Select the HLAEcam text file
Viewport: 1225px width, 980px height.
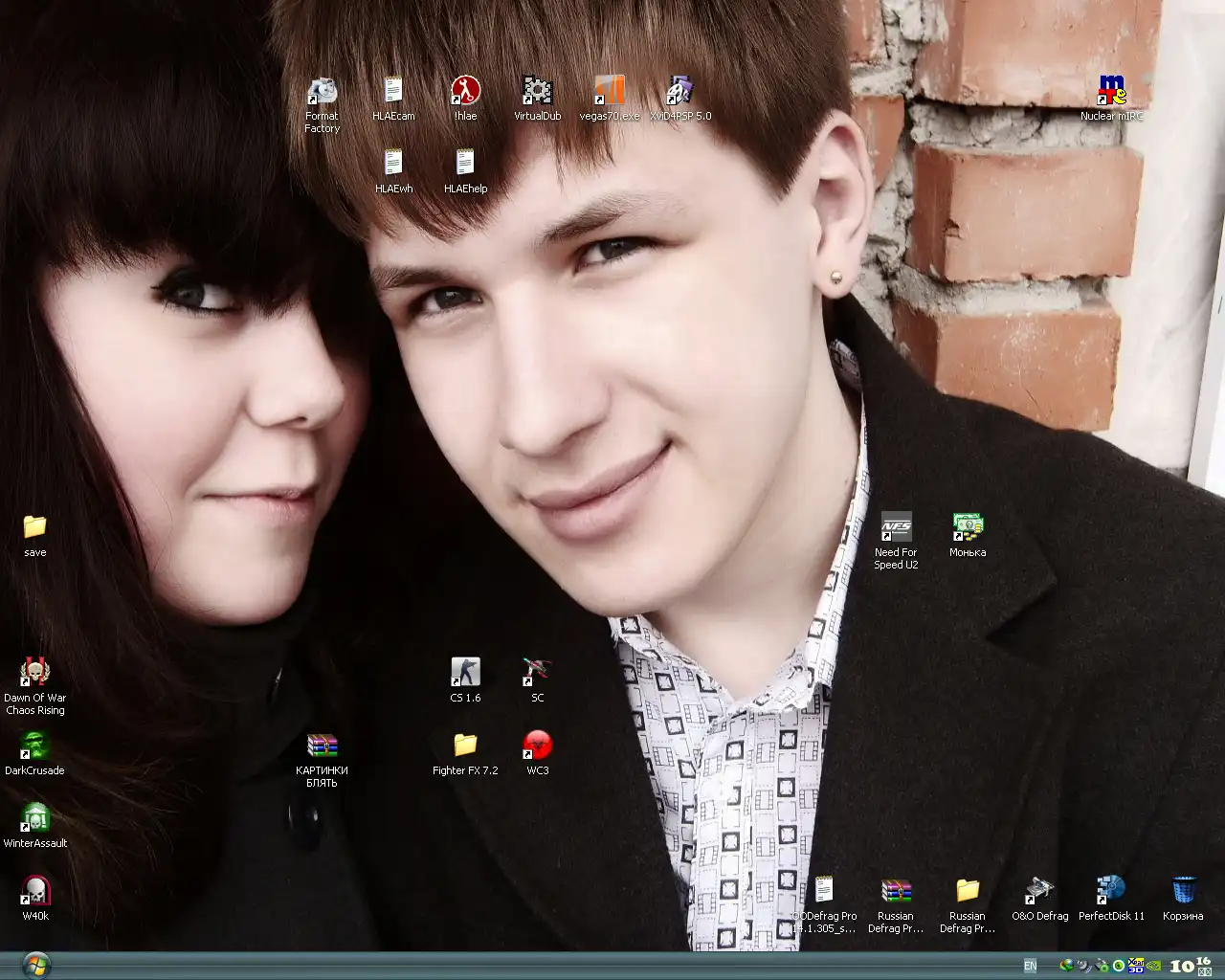[x=393, y=92]
